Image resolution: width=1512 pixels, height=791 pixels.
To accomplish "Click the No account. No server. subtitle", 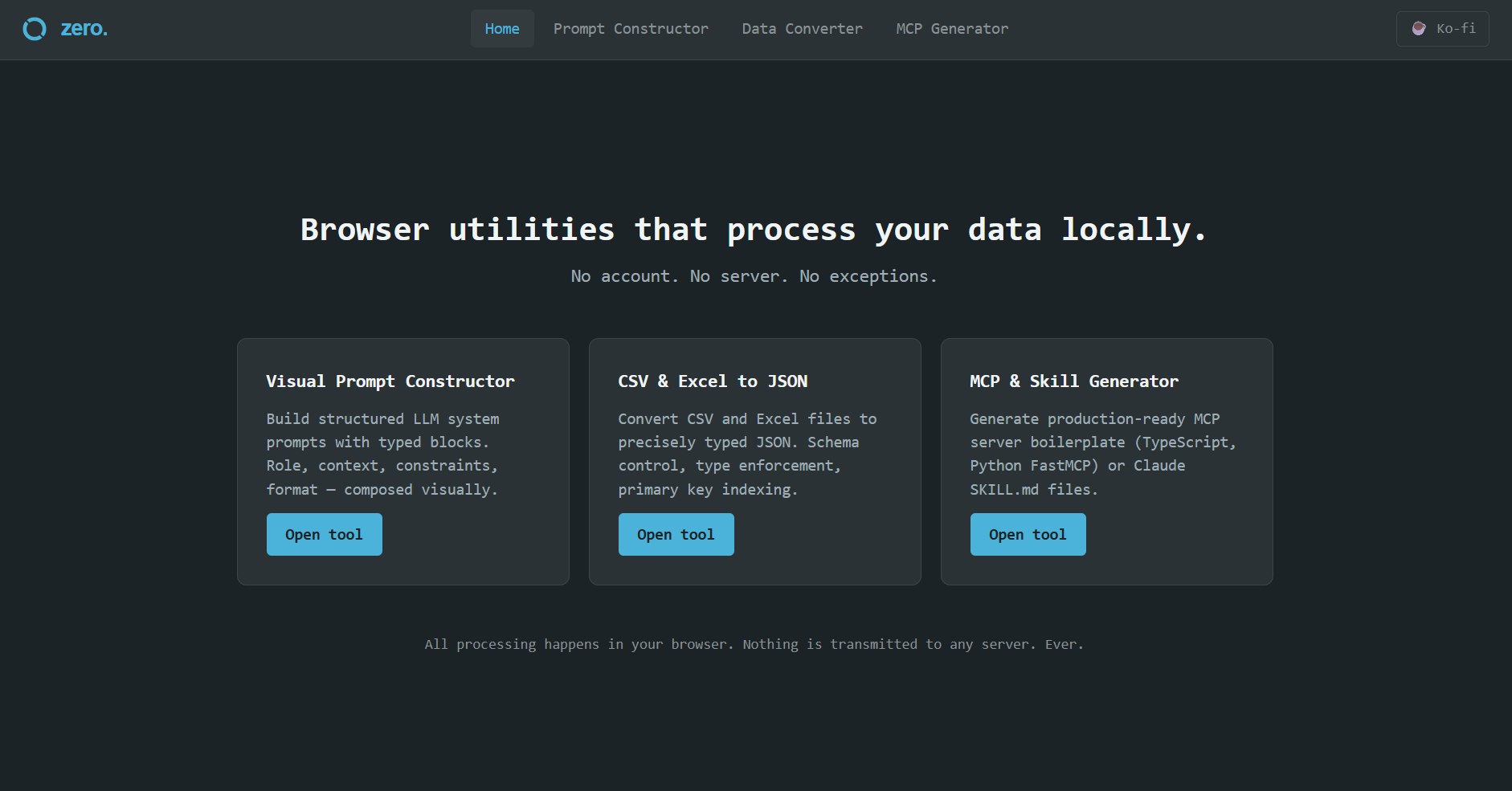I will coord(754,276).
